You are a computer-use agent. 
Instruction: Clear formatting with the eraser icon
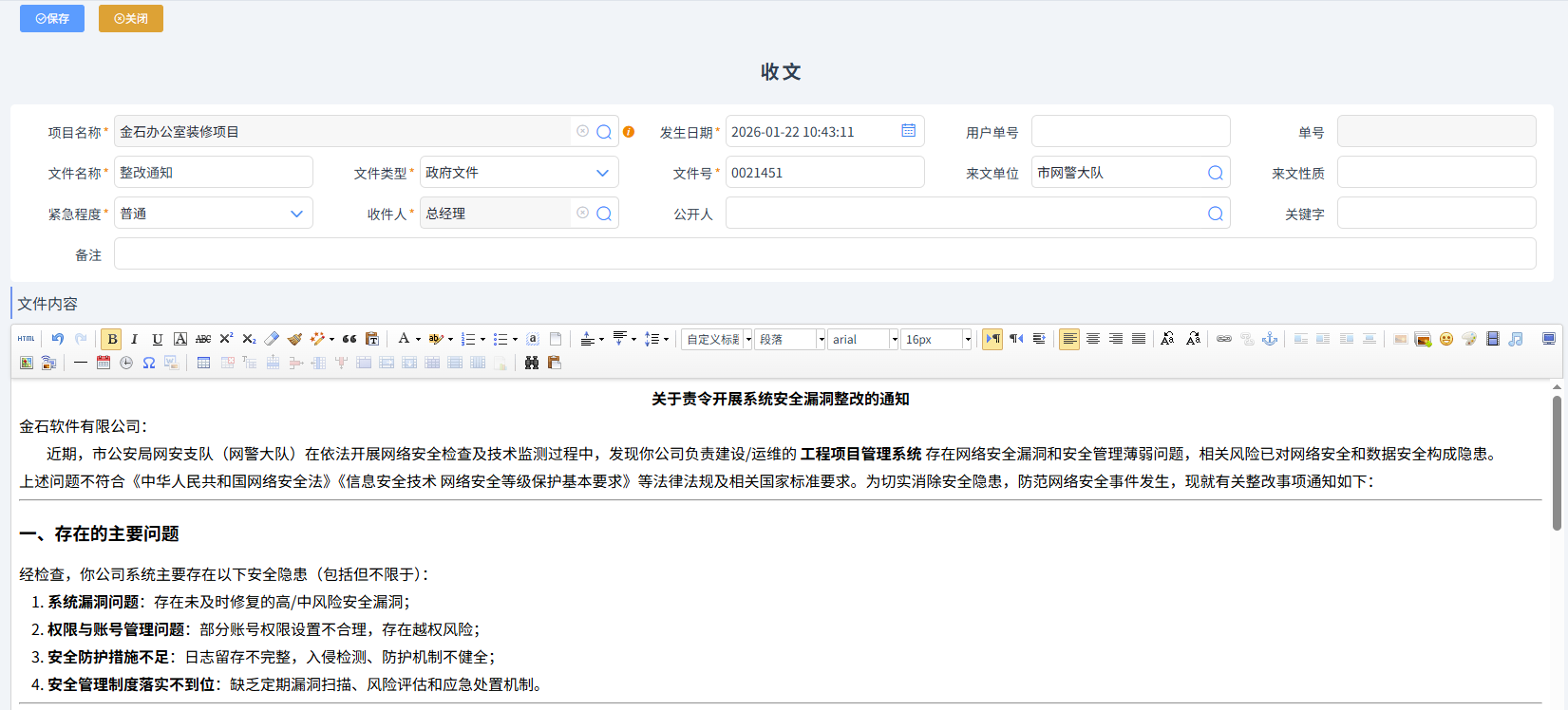pyautogui.click(x=272, y=339)
